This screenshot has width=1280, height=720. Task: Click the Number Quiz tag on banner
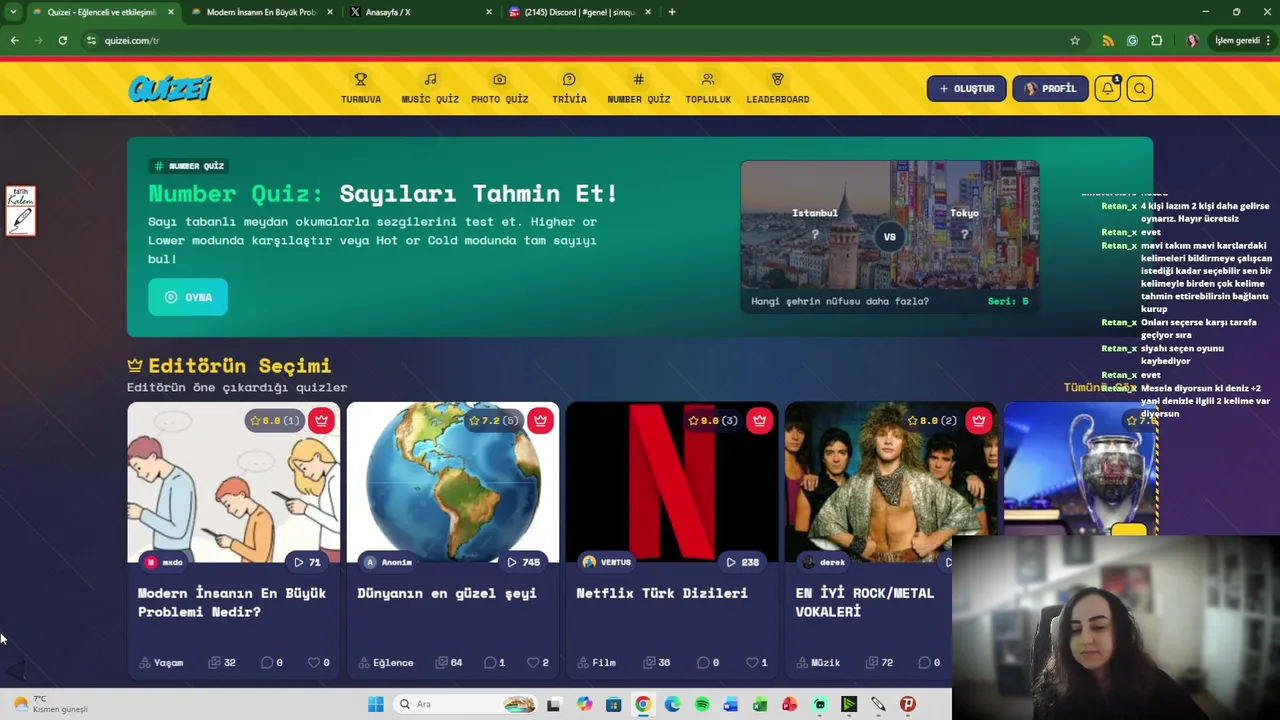[189, 165]
